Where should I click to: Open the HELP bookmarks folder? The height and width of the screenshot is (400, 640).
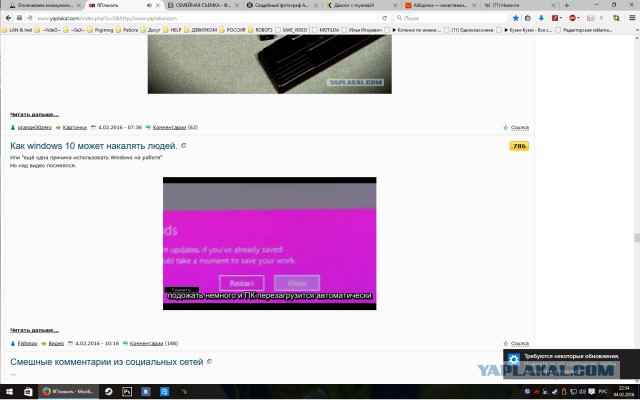click(x=172, y=30)
